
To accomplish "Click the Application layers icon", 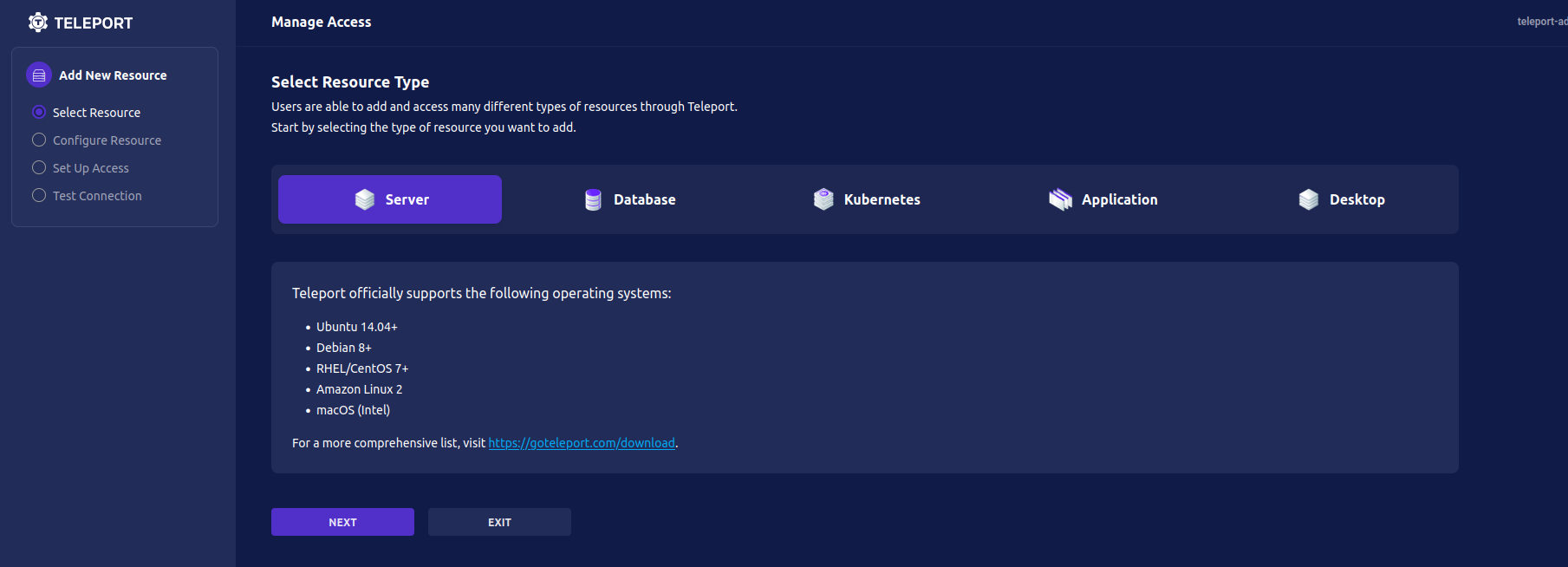I will click(x=1060, y=199).
